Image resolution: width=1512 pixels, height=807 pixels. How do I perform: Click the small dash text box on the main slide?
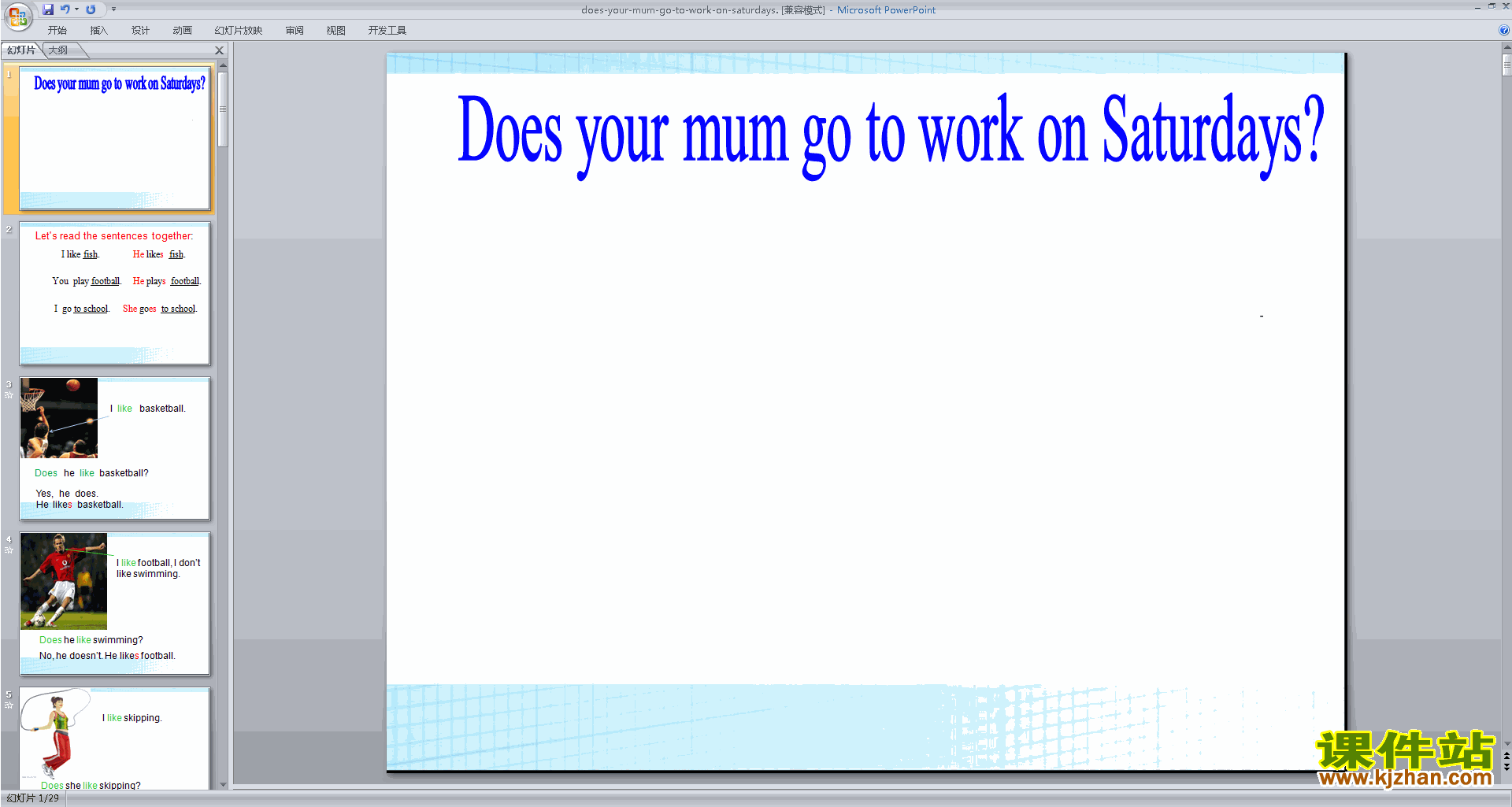(1262, 317)
